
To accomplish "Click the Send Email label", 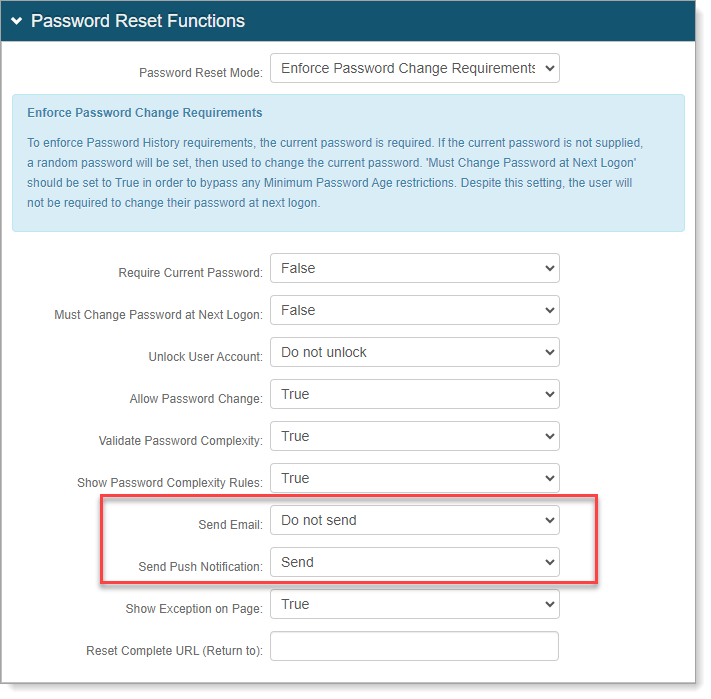I will (230, 525).
